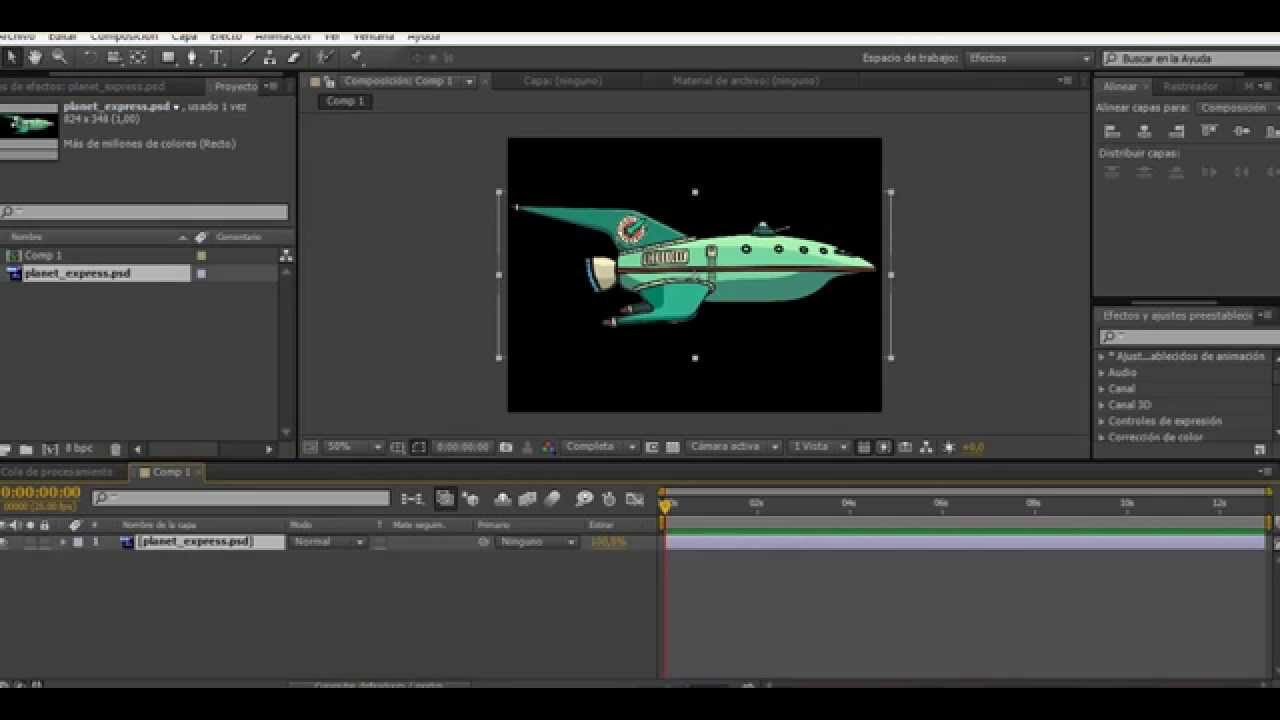Expand planet_express.psd layer properties twirl

pyautogui.click(x=63, y=542)
